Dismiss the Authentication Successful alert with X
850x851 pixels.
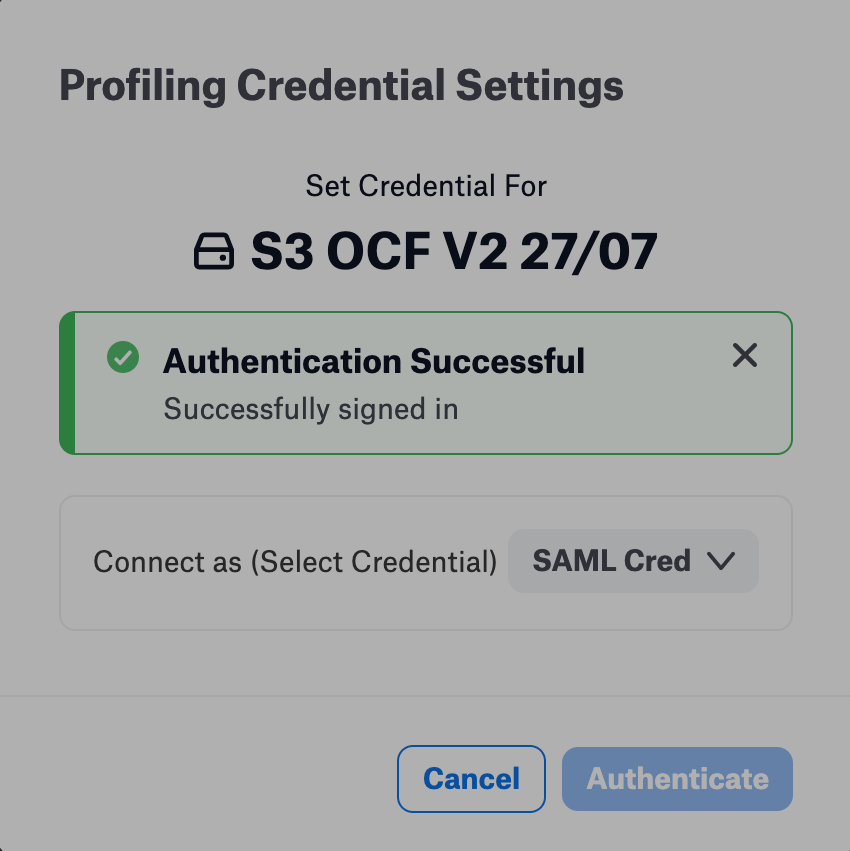[745, 355]
